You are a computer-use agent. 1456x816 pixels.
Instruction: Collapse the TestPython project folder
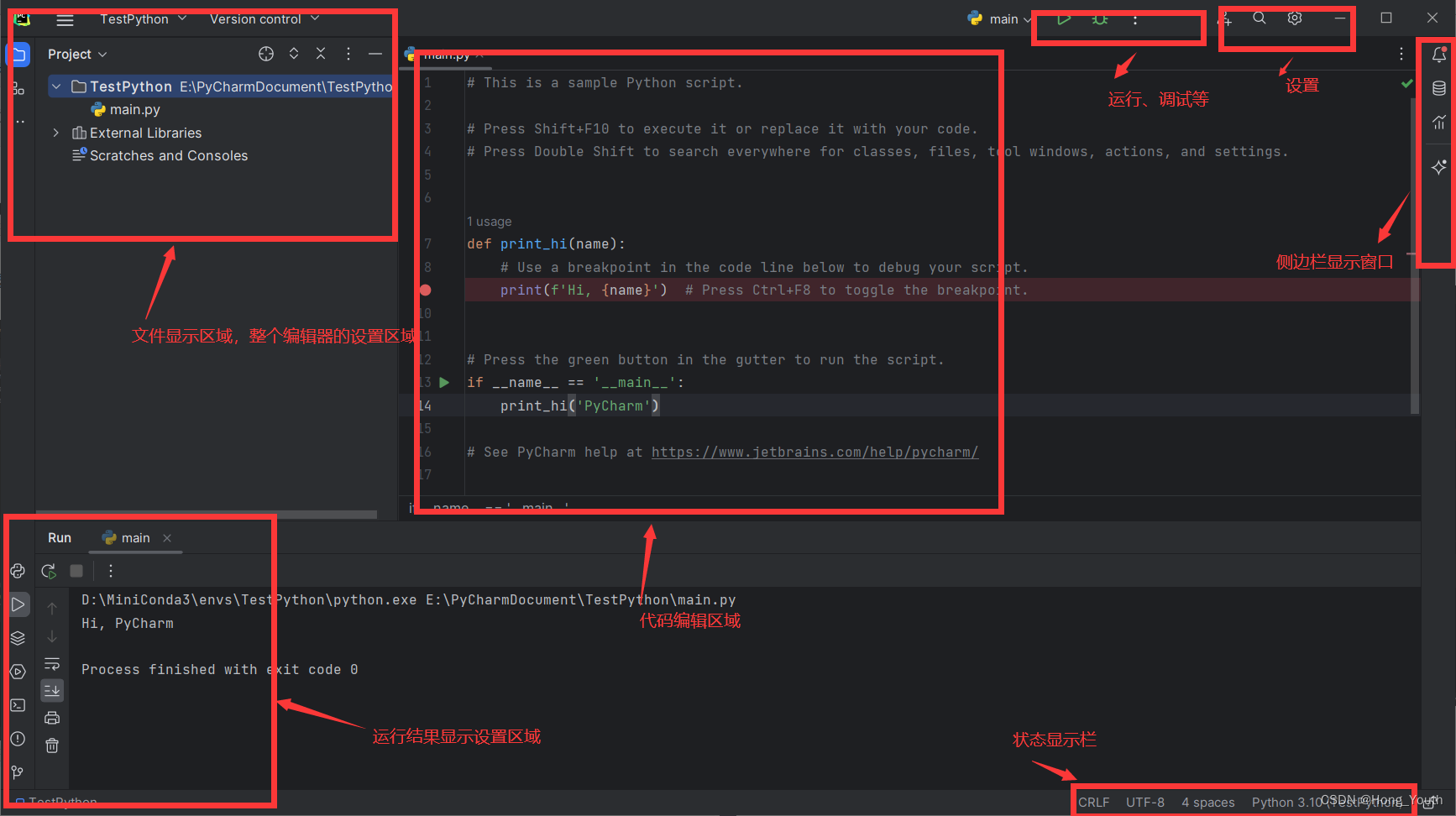point(56,86)
